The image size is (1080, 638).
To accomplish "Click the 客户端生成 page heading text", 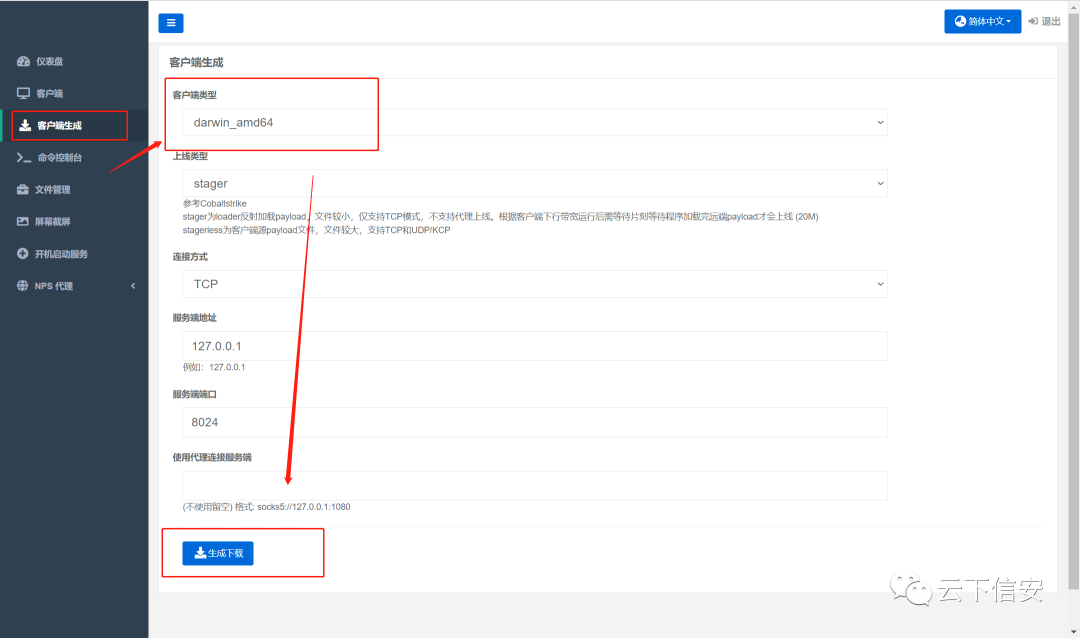I will coord(196,62).
